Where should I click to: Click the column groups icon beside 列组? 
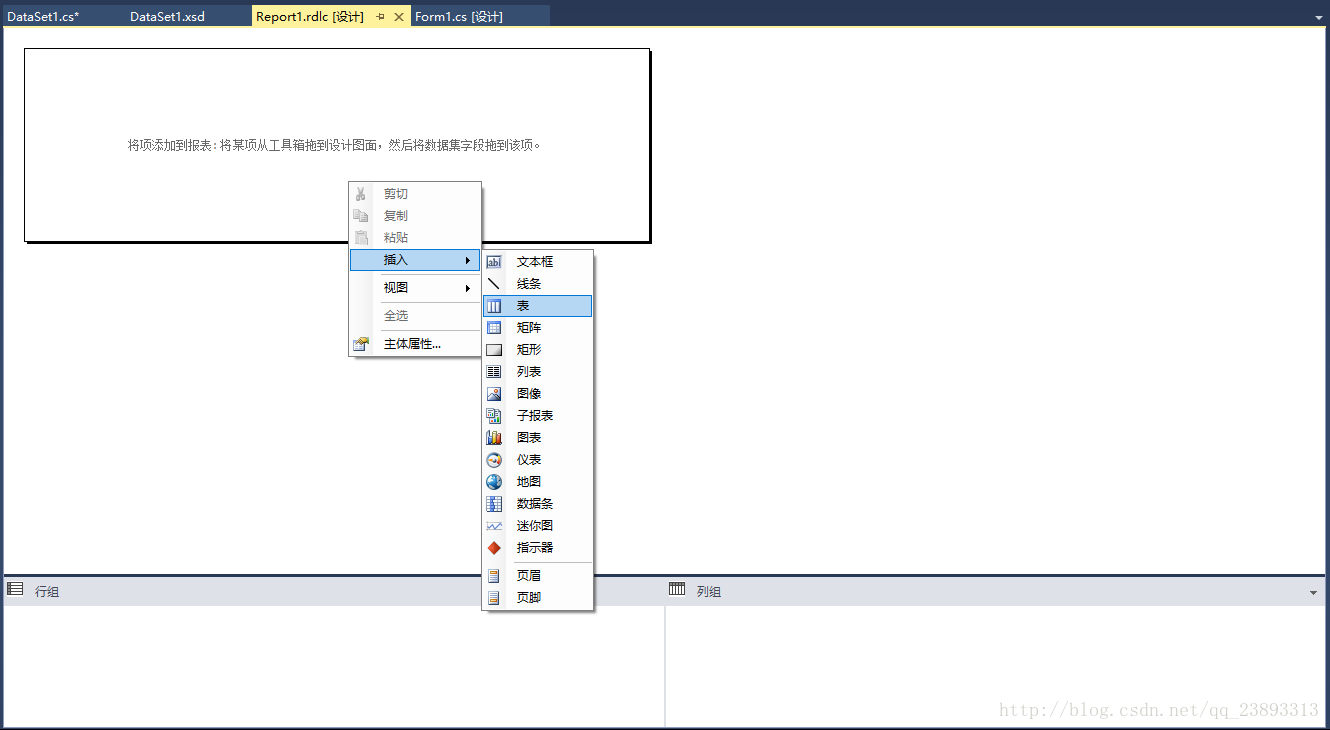coord(677,590)
